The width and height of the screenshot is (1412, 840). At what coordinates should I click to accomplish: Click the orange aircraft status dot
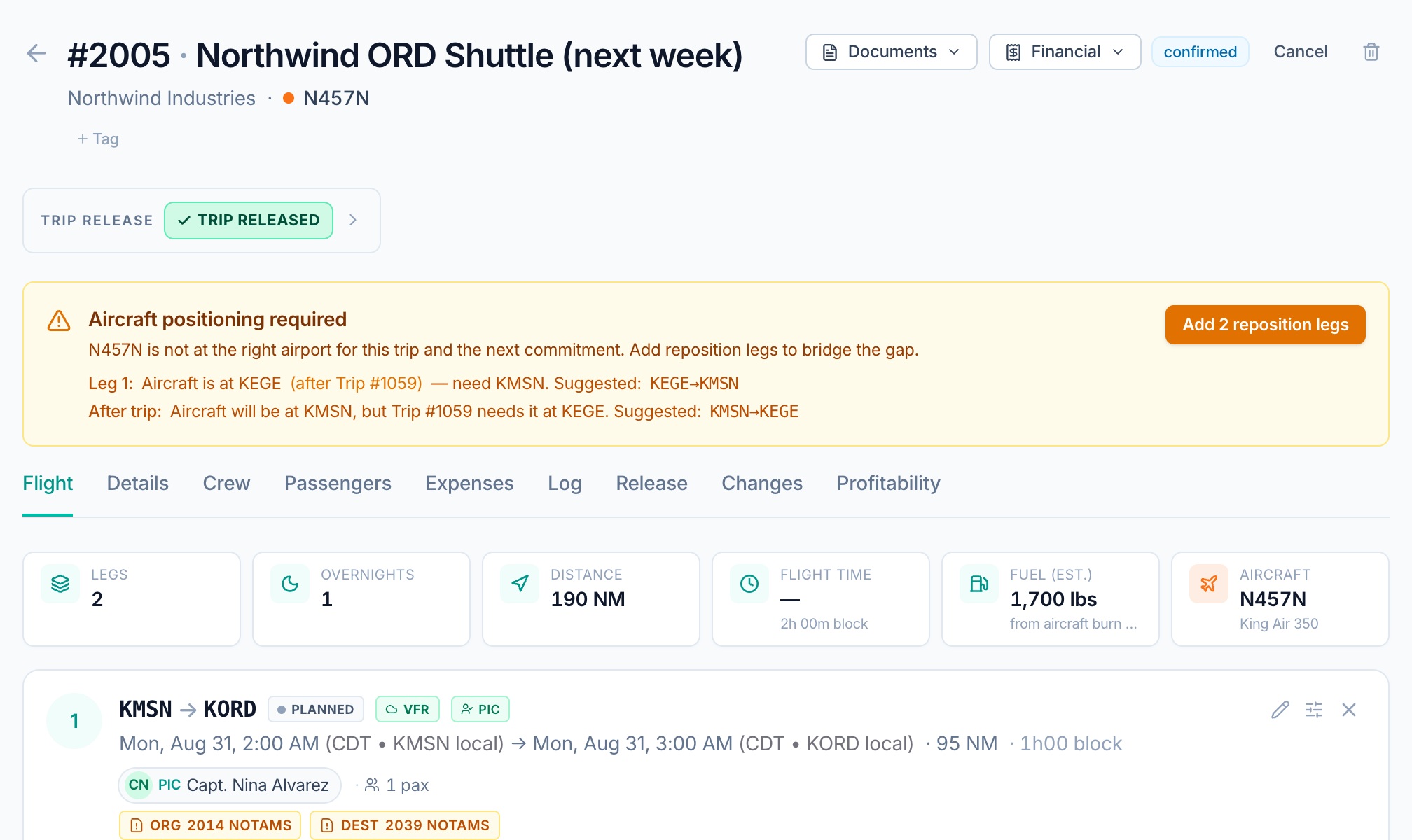click(x=288, y=98)
